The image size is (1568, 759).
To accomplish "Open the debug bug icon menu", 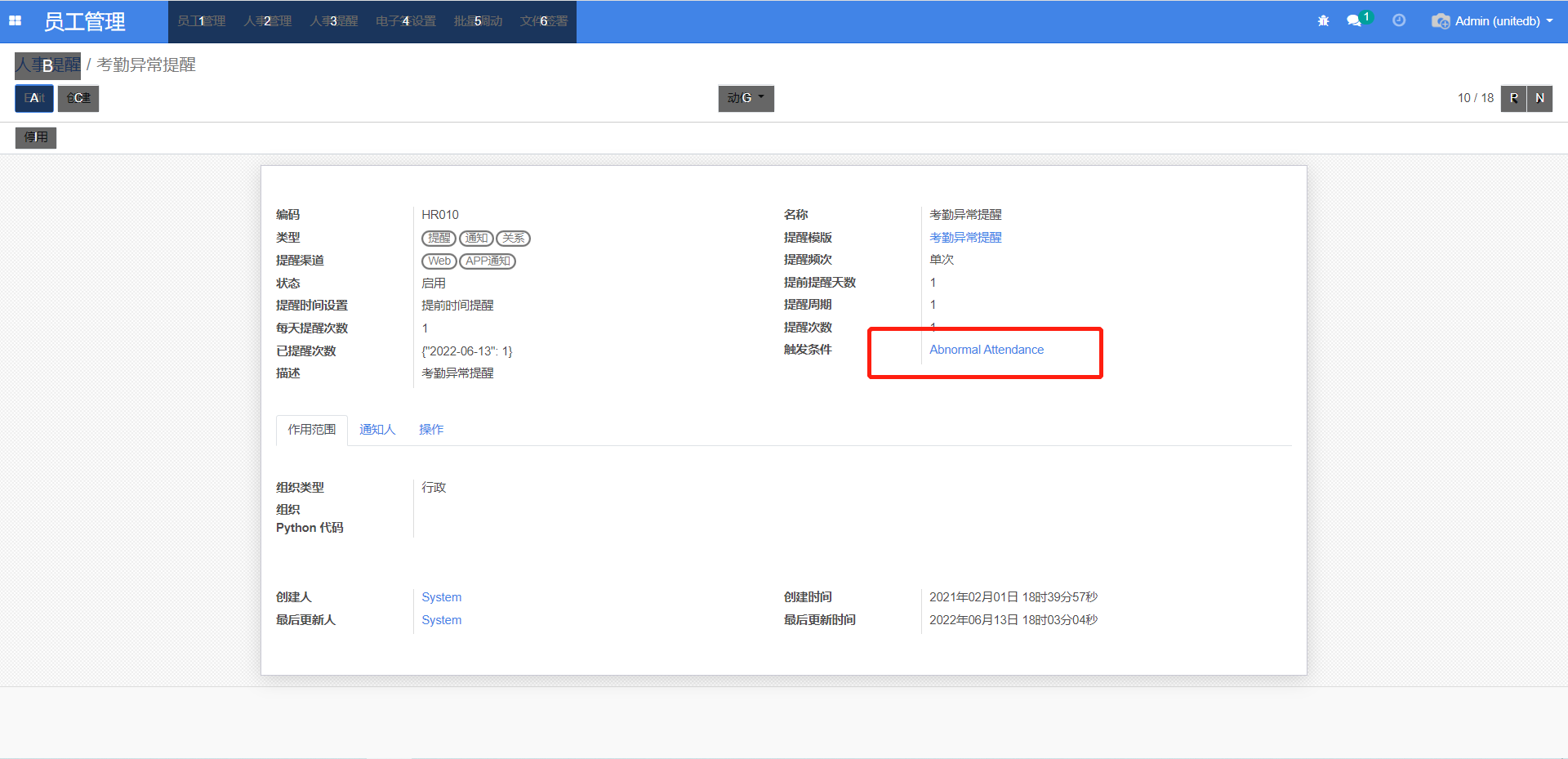I will point(1323,21).
